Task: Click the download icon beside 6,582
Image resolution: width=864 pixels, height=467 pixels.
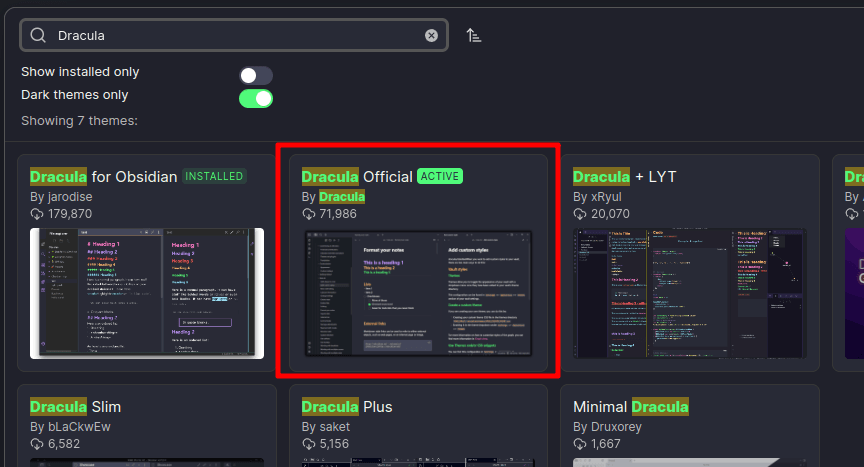Action: point(37,444)
